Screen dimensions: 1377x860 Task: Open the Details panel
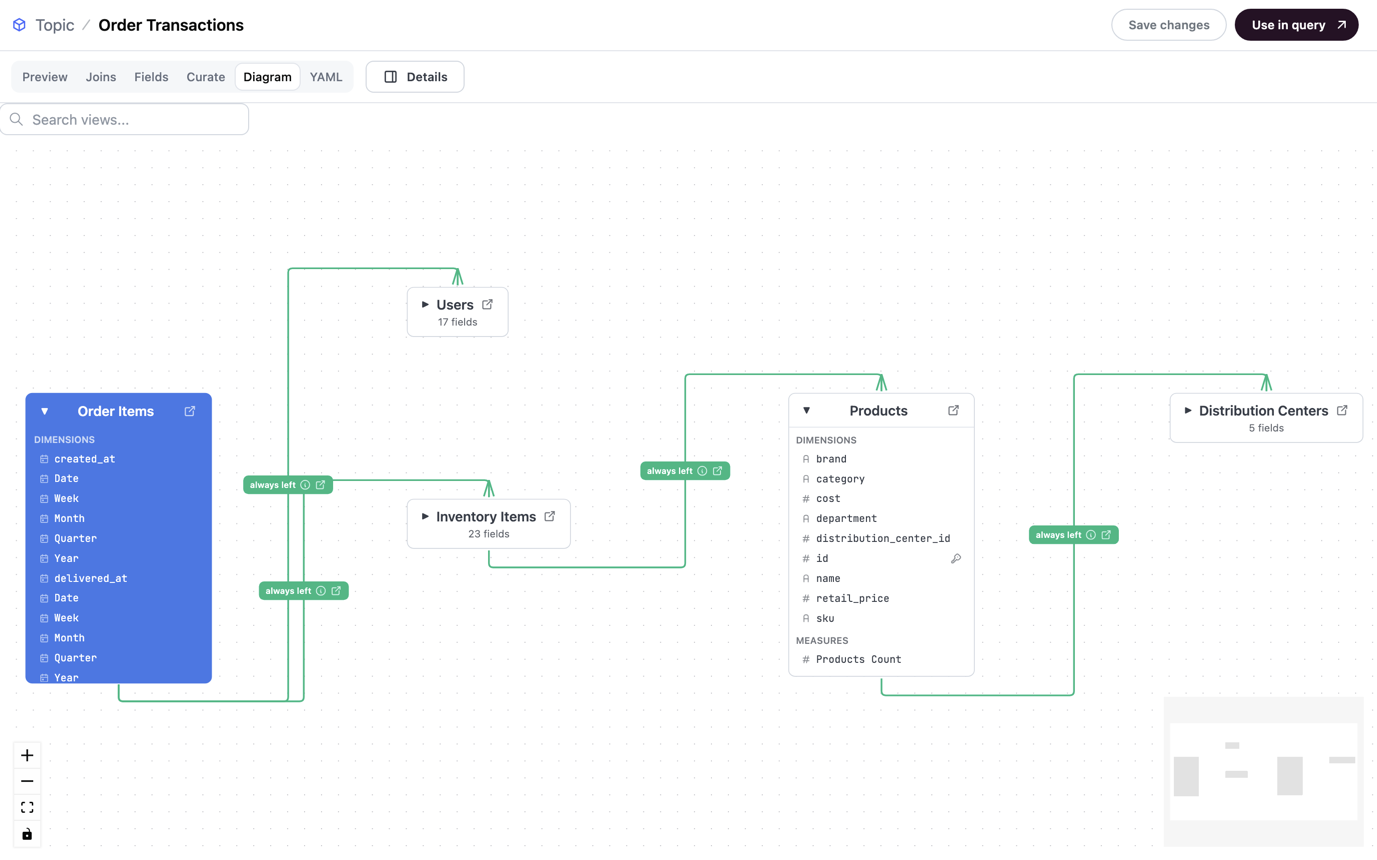pos(415,77)
